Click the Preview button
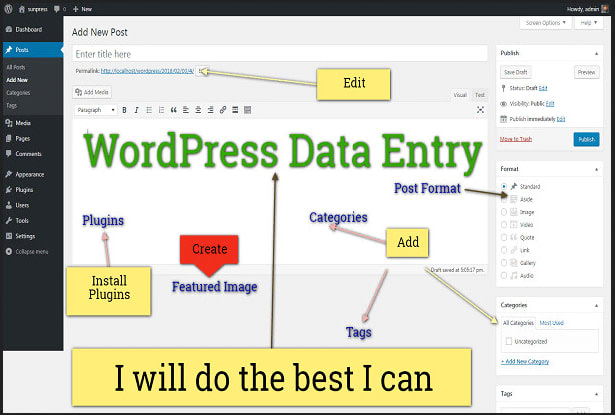 click(586, 72)
